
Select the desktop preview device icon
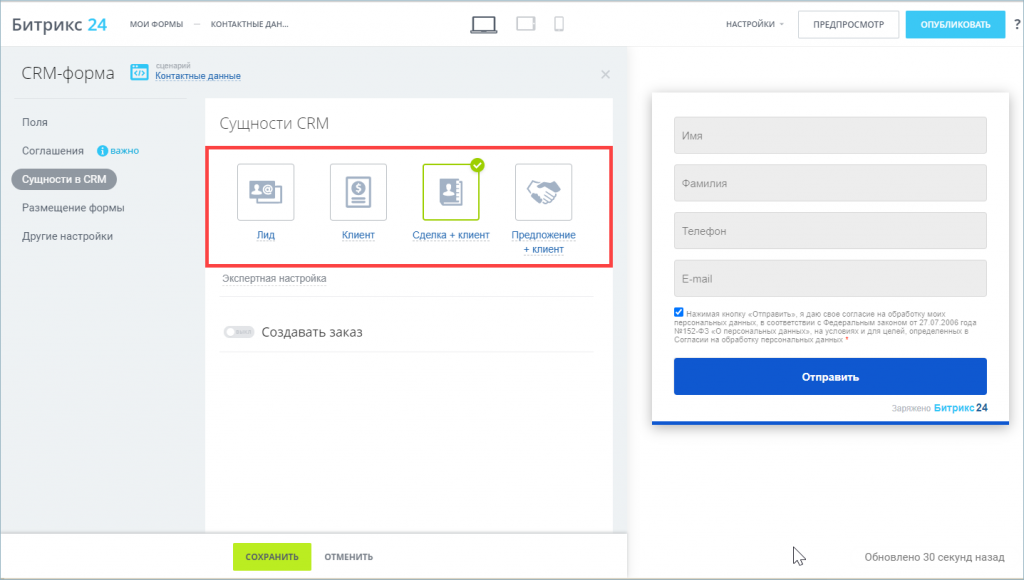click(483, 24)
